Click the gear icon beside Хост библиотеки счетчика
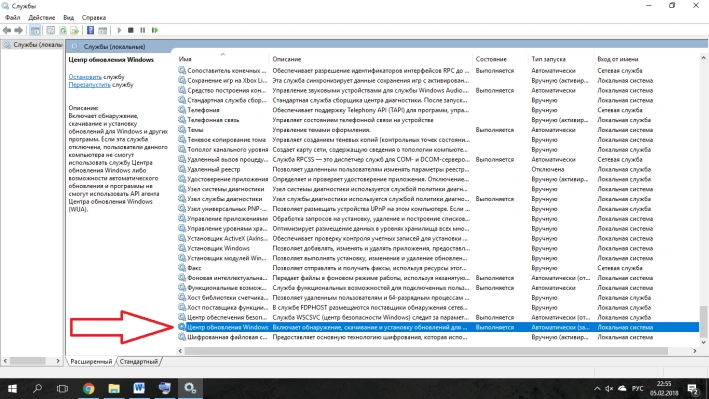Screen dimensions: 709x399 pyautogui.click(x=182, y=298)
